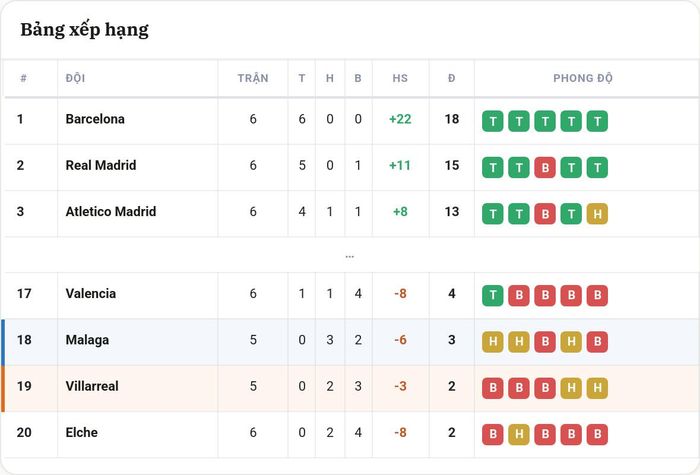Click Real Madrid's red B form badge

click(545, 167)
